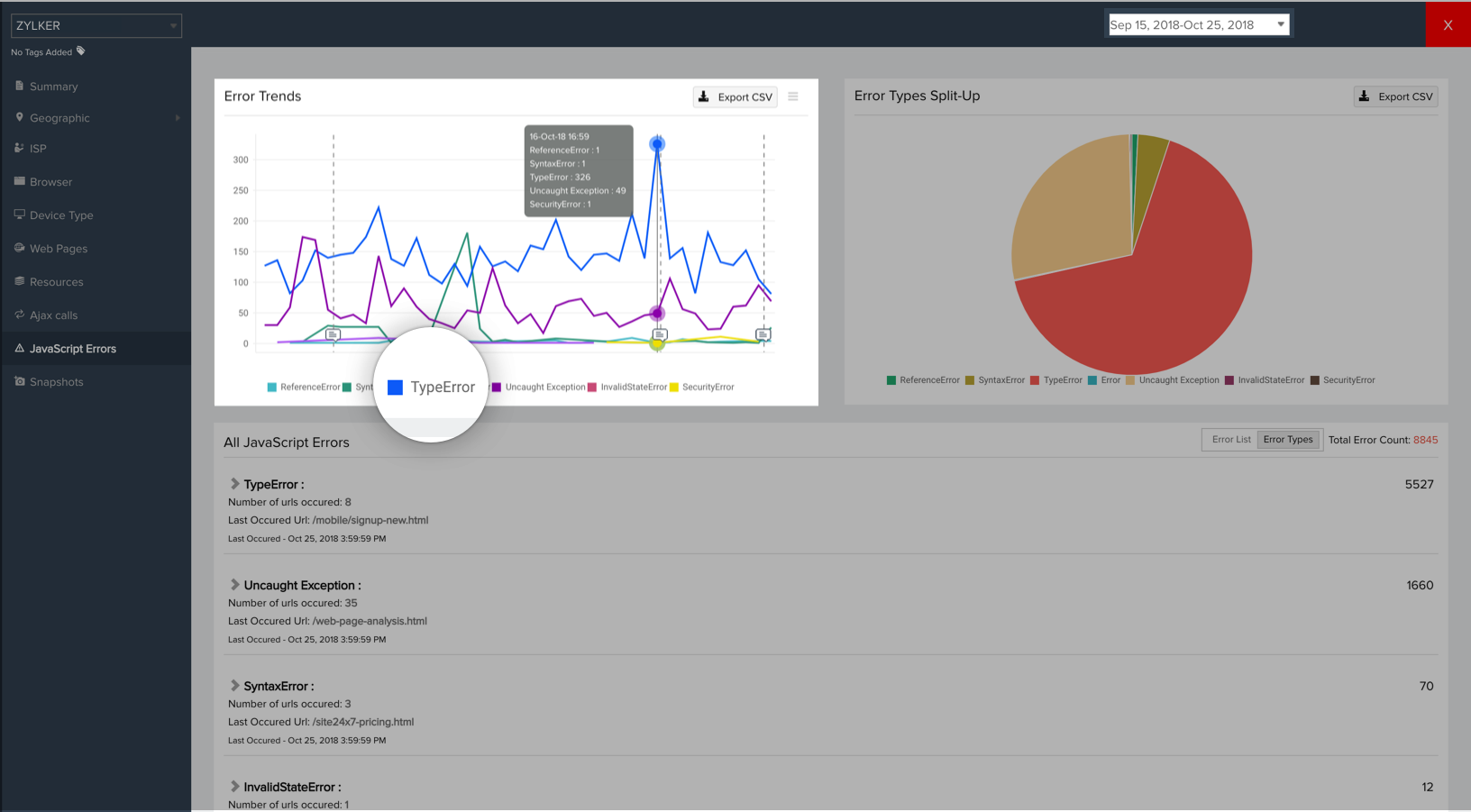Export Error Trends as CSV

(x=735, y=97)
